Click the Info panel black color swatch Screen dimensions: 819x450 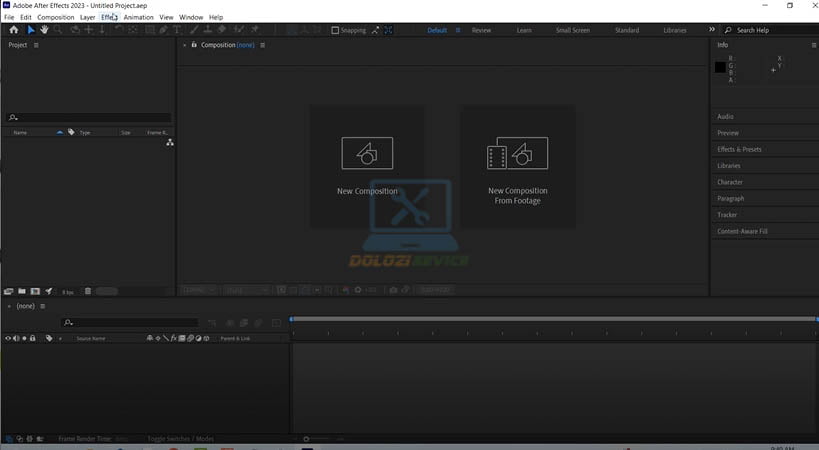click(x=720, y=67)
